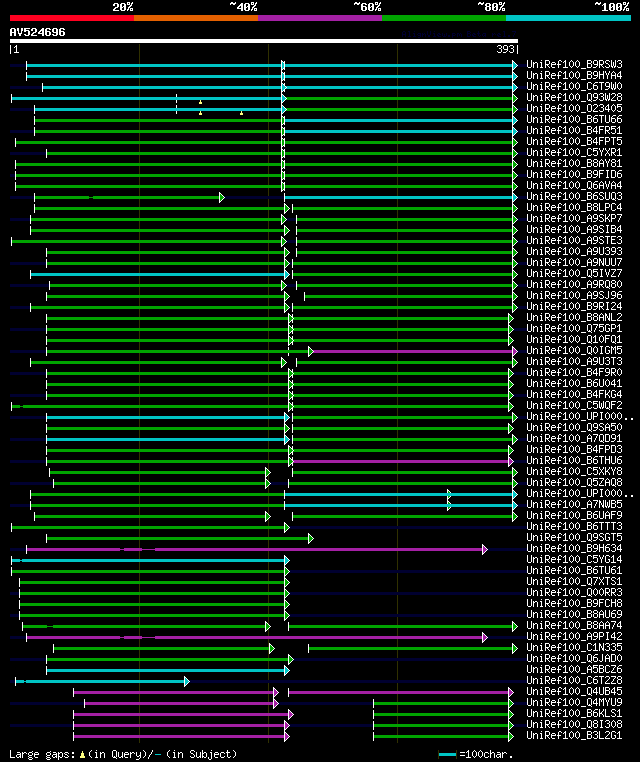Select the UniRef100_Q10FQ1 label
Viewport: 640px width, 762px height.
tap(574, 339)
